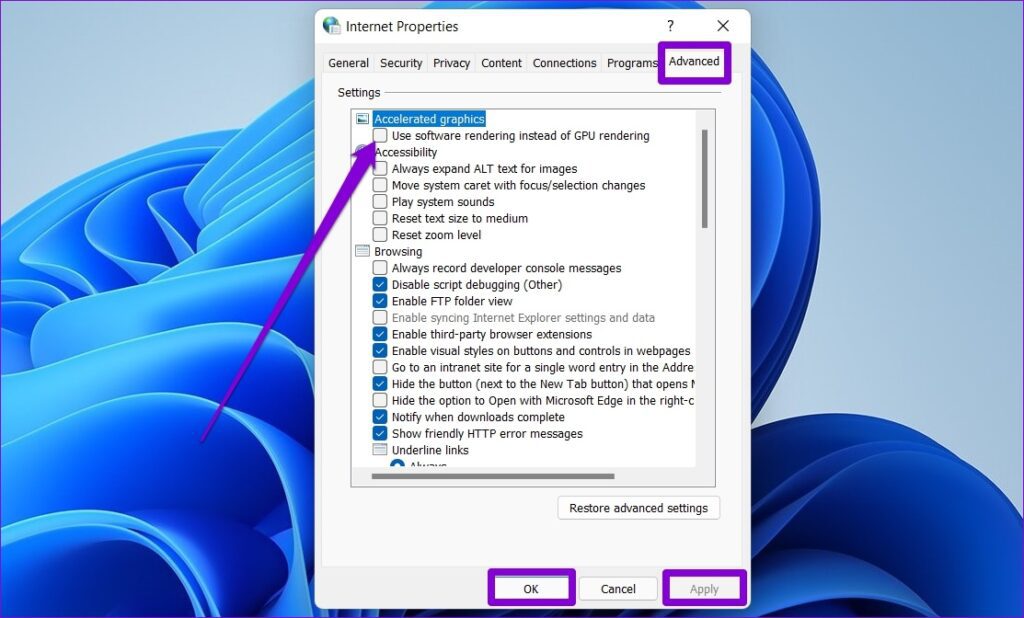Check Play system sounds option
This screenshot has height=618, width=1024.
(380, 202)
